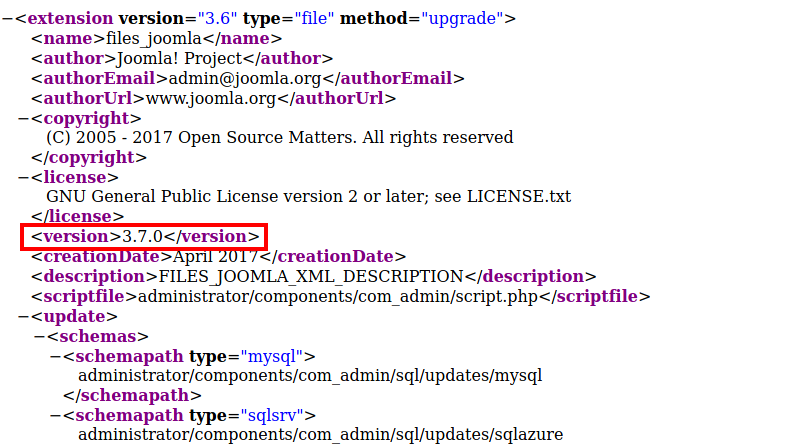This screenshot has width=787, height=445.
Task: Collapse the root extension element
Action: 8,19
